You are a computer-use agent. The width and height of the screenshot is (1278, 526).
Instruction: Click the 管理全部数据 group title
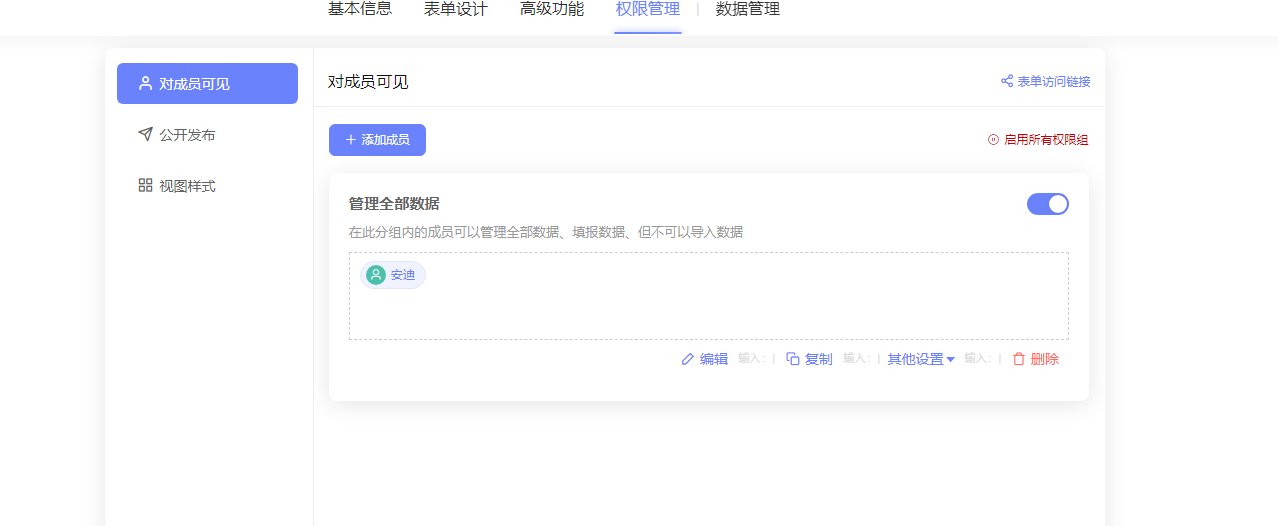click(x=394, y=204)
